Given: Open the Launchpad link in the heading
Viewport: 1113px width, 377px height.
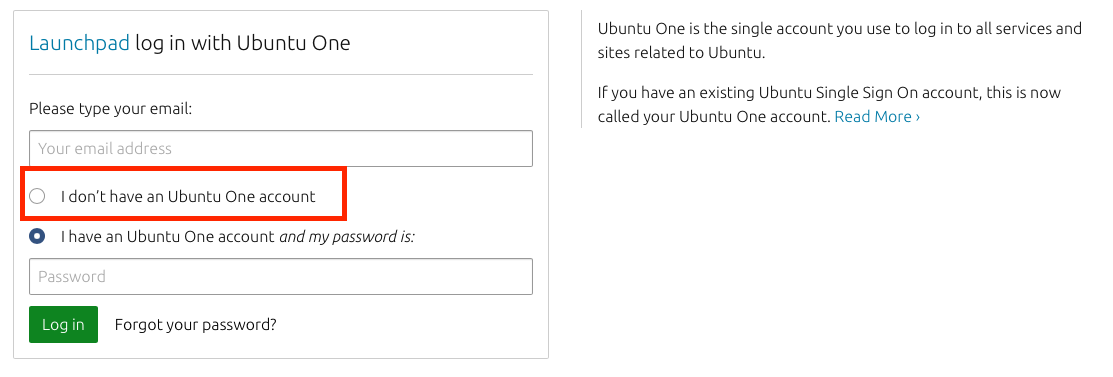Looking at the screenshot, I should [80, 44].
